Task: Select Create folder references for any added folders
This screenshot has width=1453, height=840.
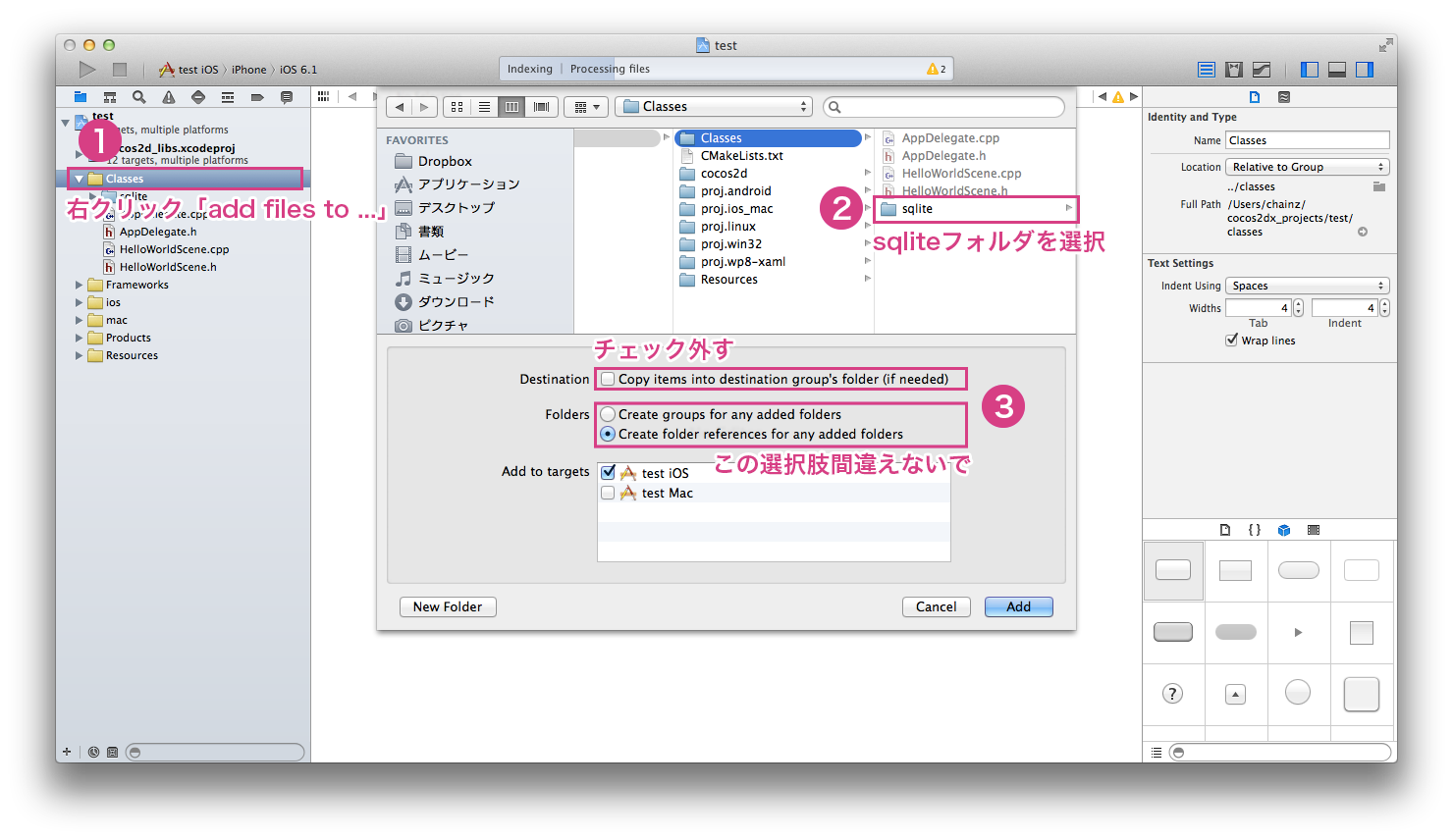Action: pos(608,434)
